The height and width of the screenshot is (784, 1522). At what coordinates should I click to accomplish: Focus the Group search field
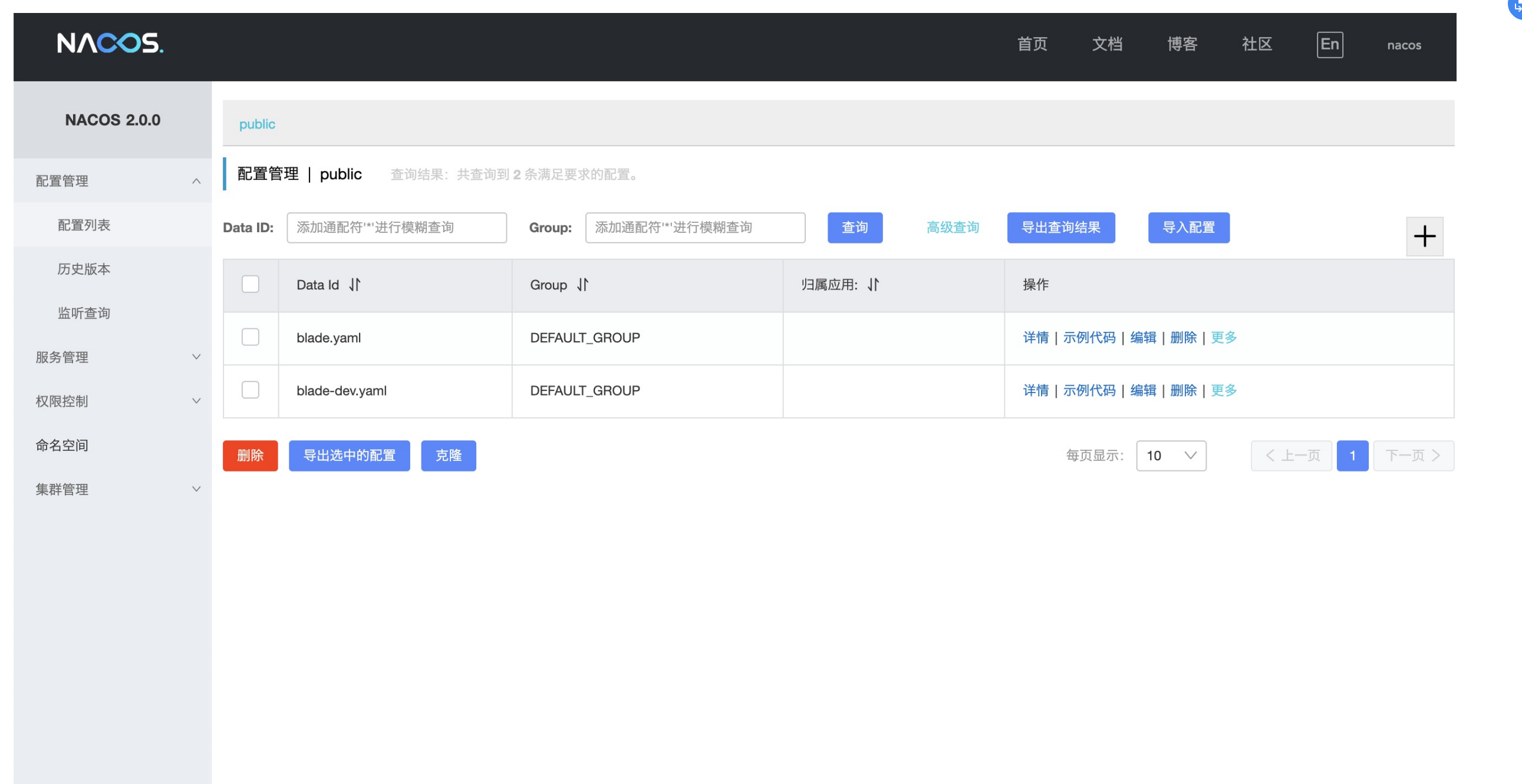[696, 228]
